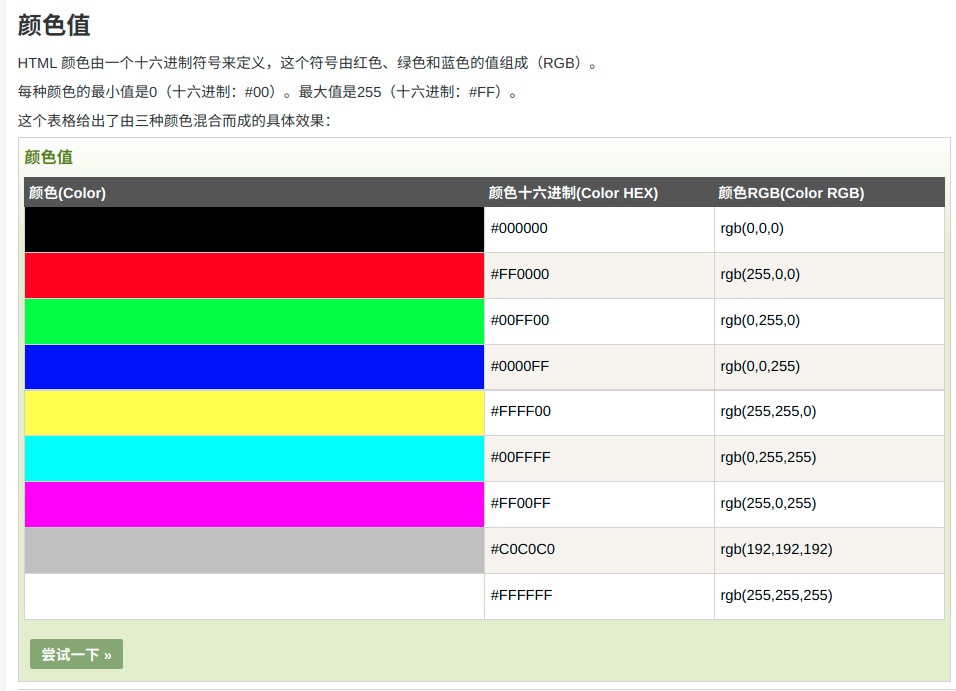Click the #00FFFF hex value
956x691 pixels.
521,457
